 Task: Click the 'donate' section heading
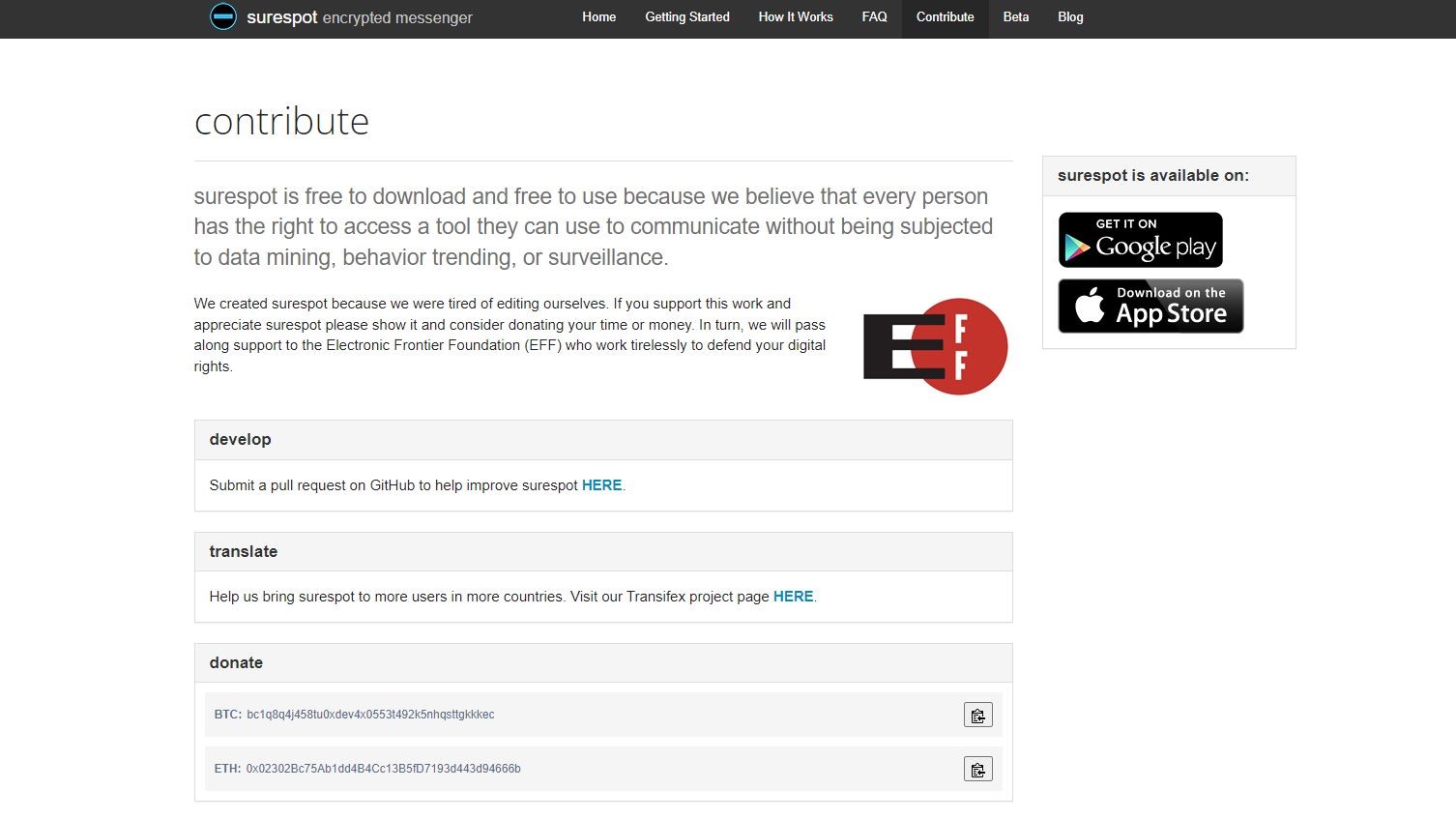pos(236,663)
